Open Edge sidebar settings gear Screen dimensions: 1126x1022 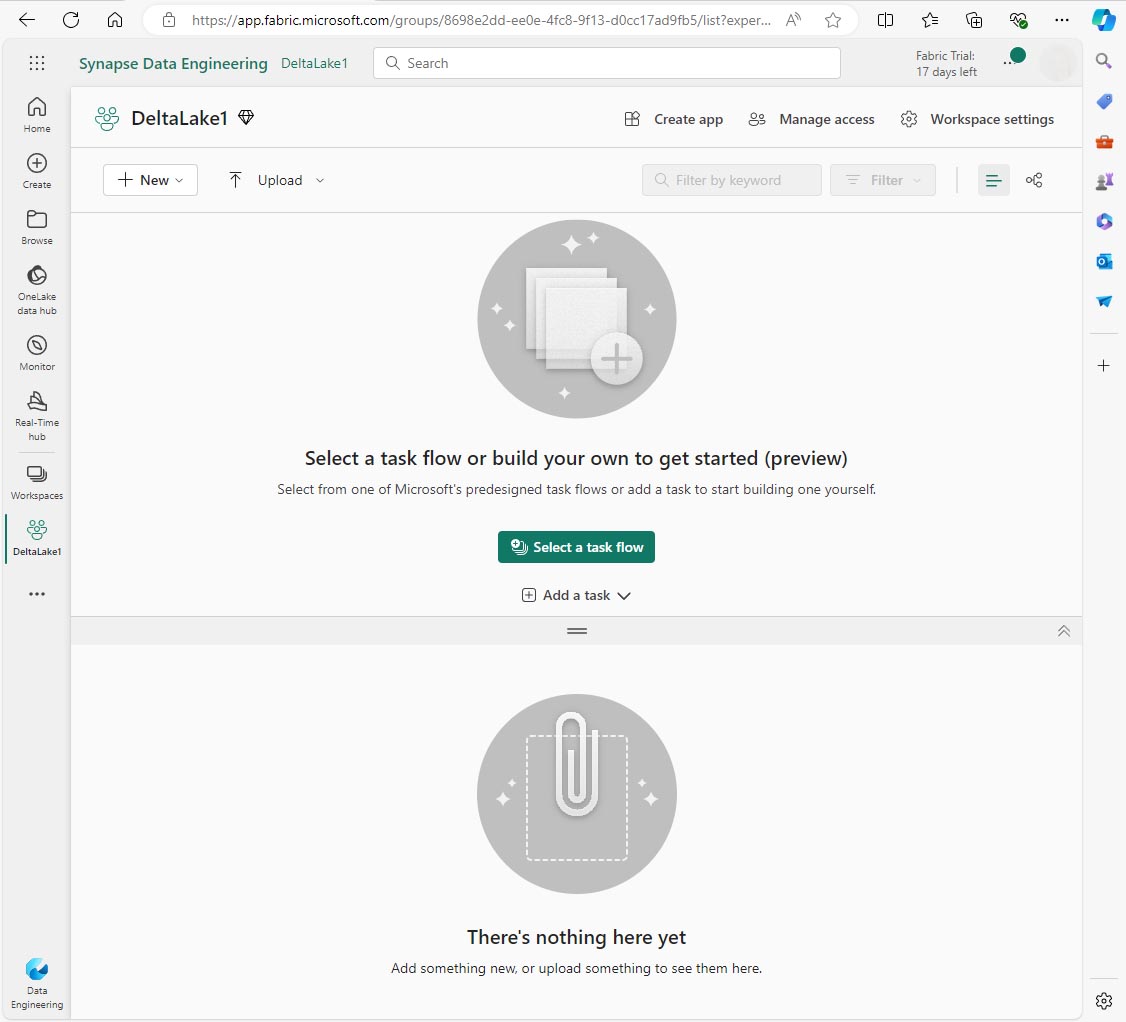pos(1104,1000)
